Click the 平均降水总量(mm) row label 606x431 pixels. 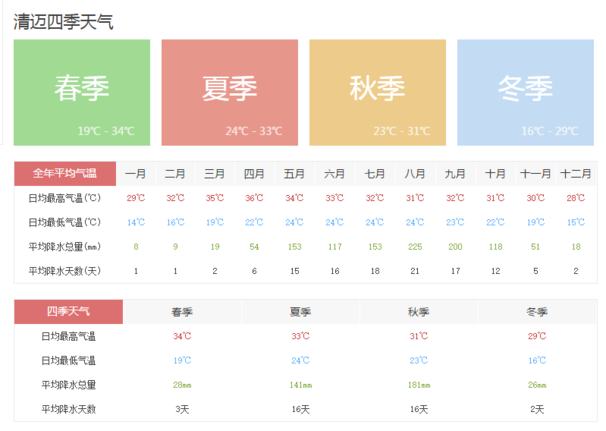65,247
